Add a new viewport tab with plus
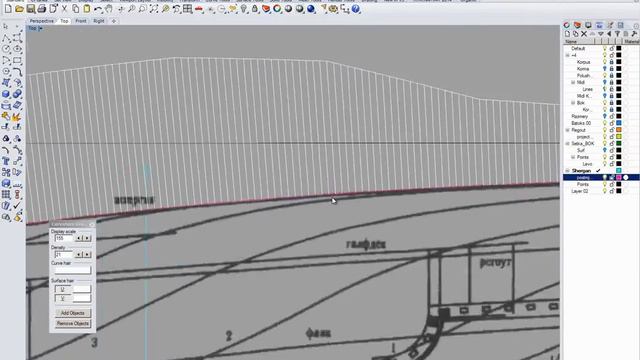Image resolution: width=640 pixels, height=360 pixels. pyautogui.click(x=114, y=21)
